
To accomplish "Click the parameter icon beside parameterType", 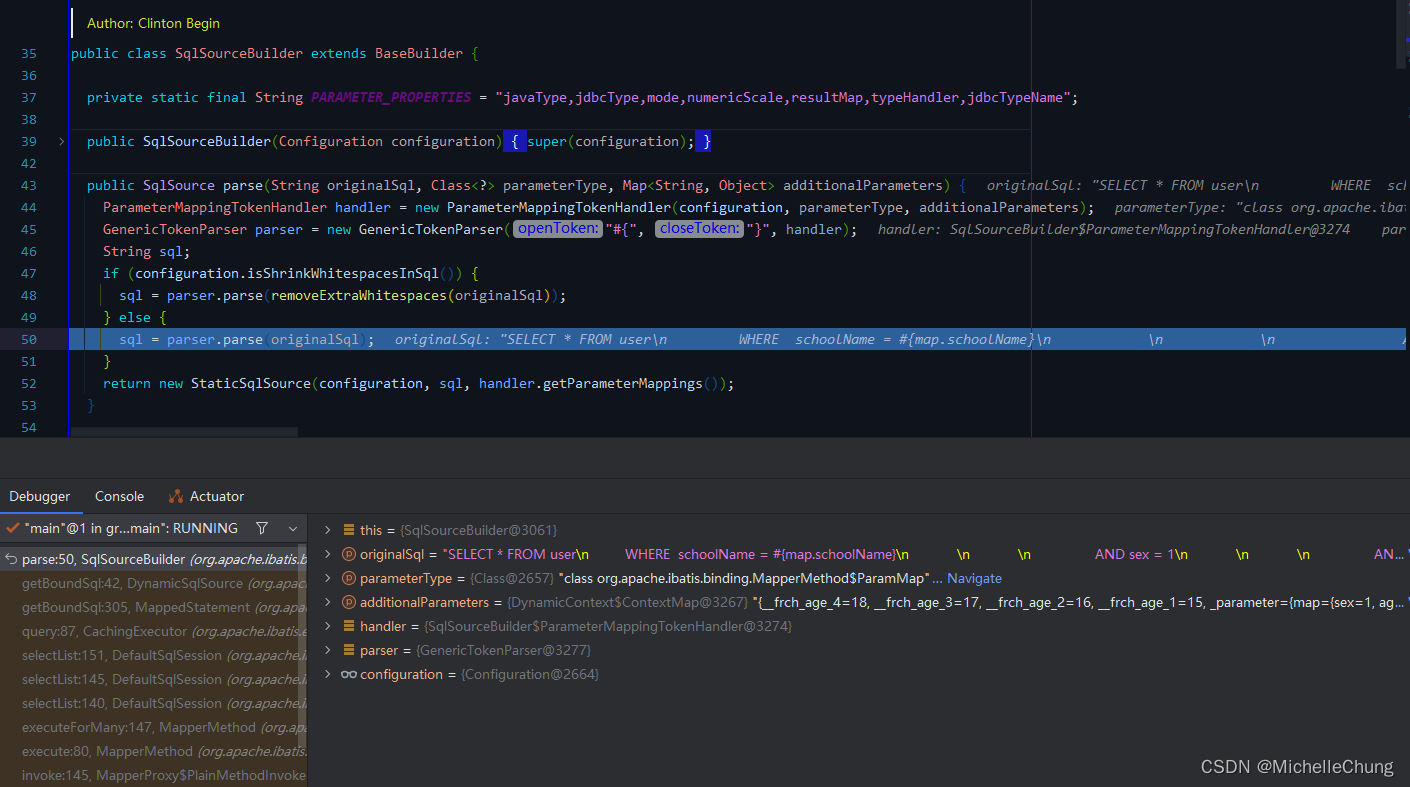I will 349,578.
